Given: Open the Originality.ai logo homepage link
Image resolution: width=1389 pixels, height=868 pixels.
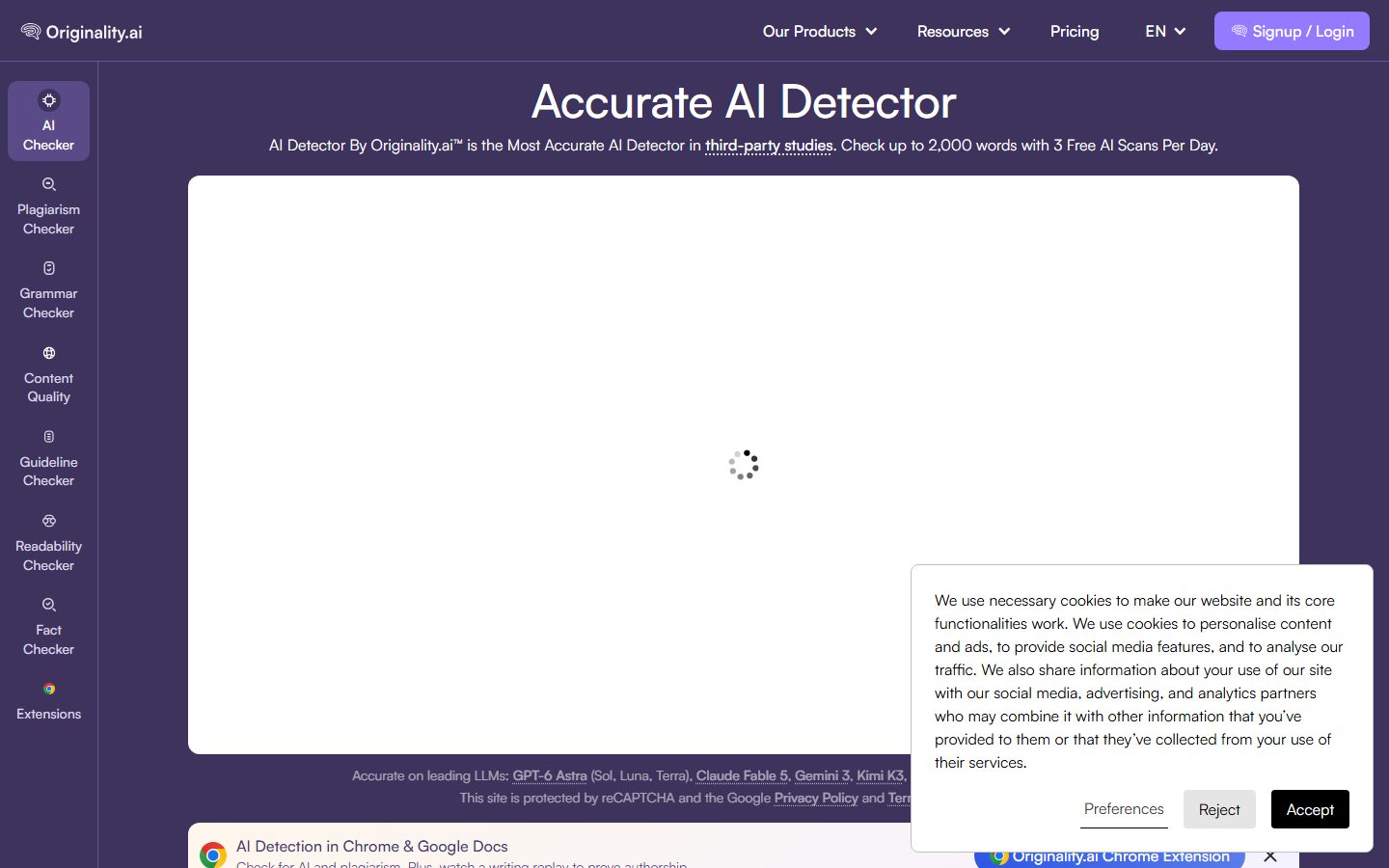Looking at the screenshot, I should tap(82, 32).
